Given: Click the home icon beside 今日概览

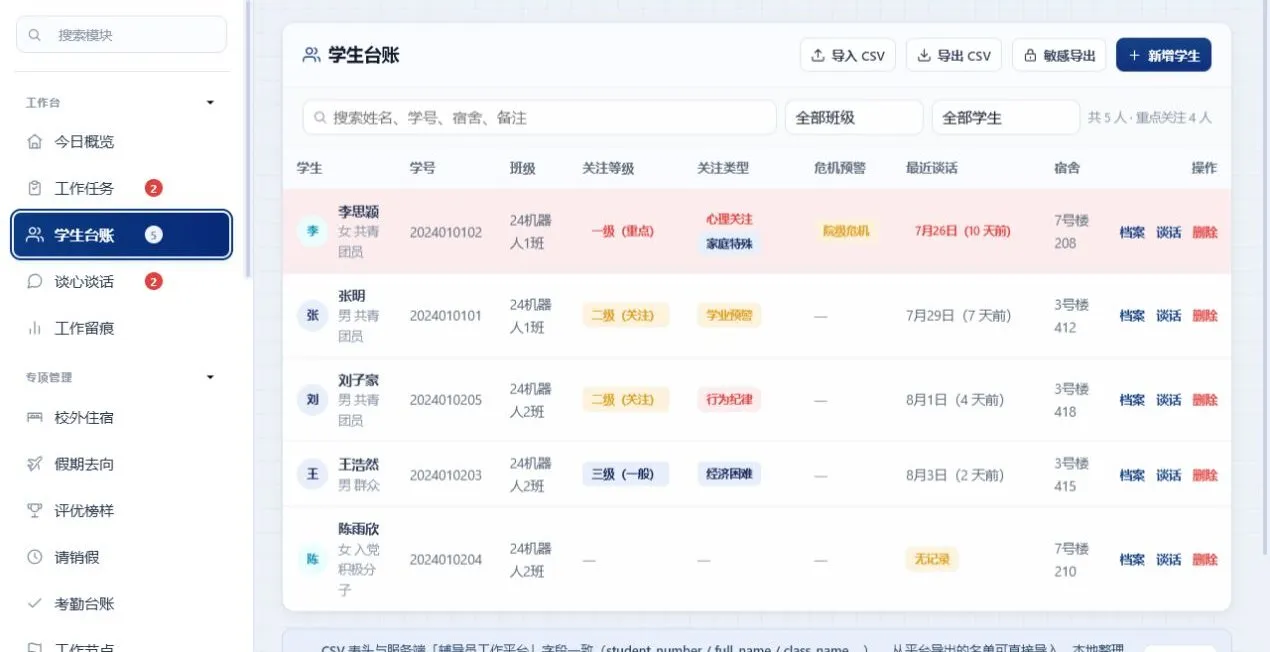Looking at the screenshot, I should (x=35, y=141).
